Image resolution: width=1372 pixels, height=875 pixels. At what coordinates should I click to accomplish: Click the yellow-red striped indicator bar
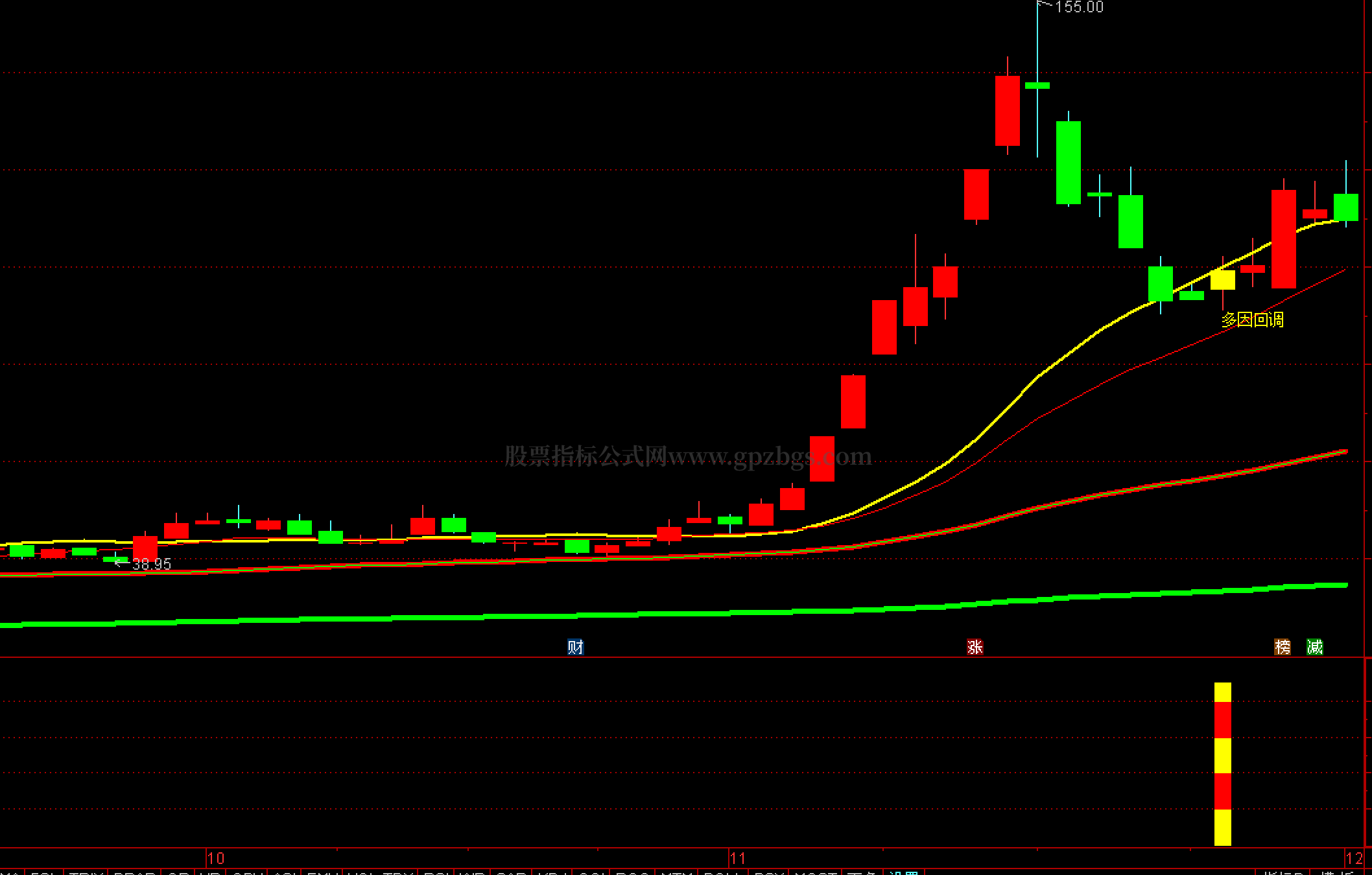pos(1222,764)
